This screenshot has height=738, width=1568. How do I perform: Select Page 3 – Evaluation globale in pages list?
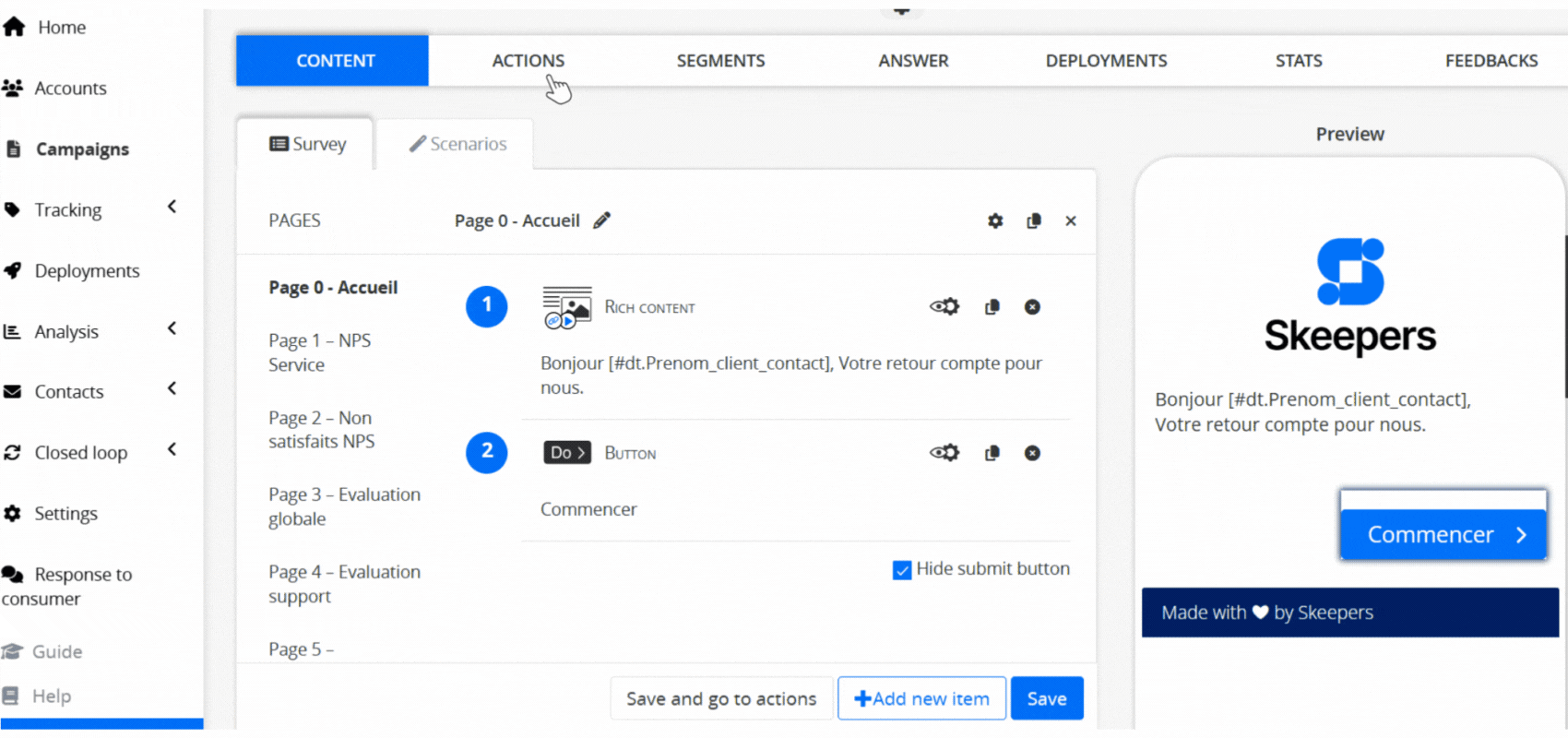[344, 506]
